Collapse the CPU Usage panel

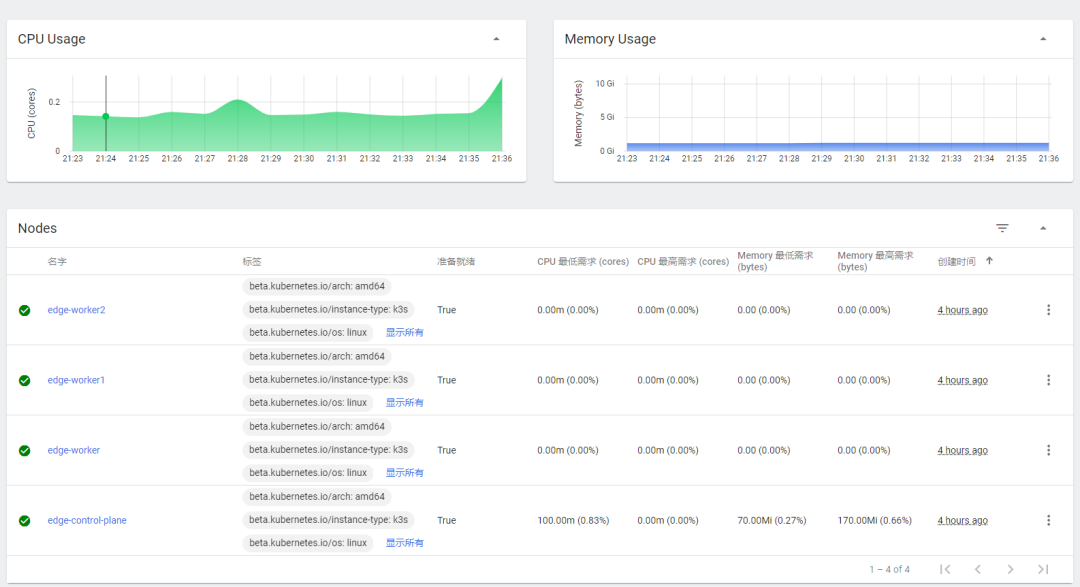tap(496, 39)
